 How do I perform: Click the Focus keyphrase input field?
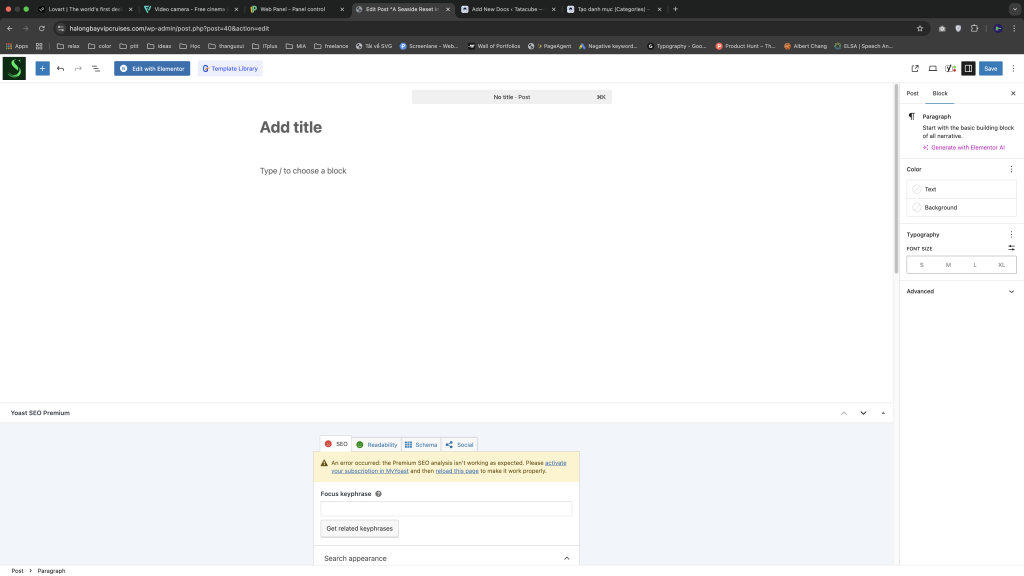446,509
